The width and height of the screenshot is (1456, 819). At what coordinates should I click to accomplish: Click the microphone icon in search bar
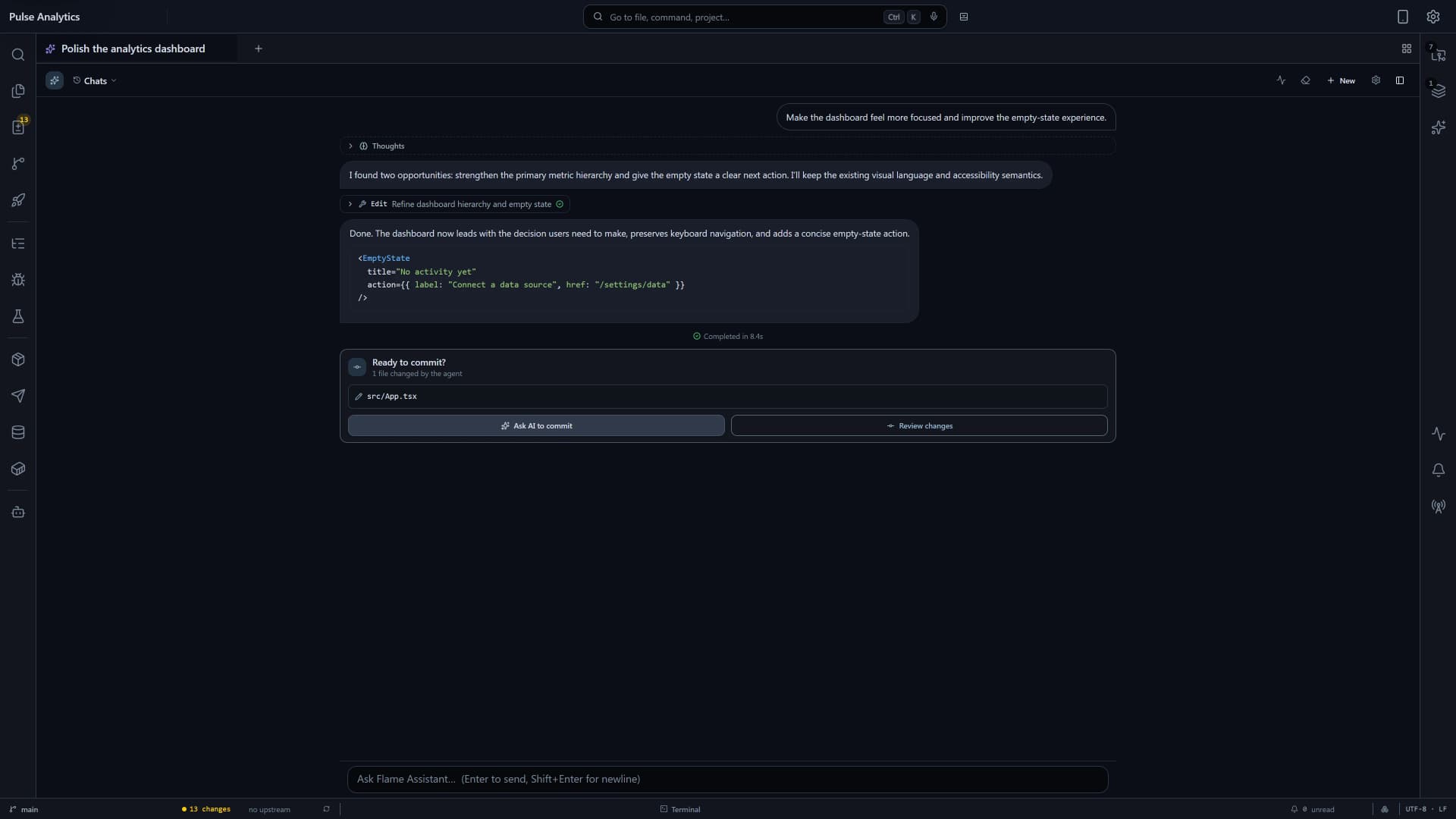pos(934,17)
